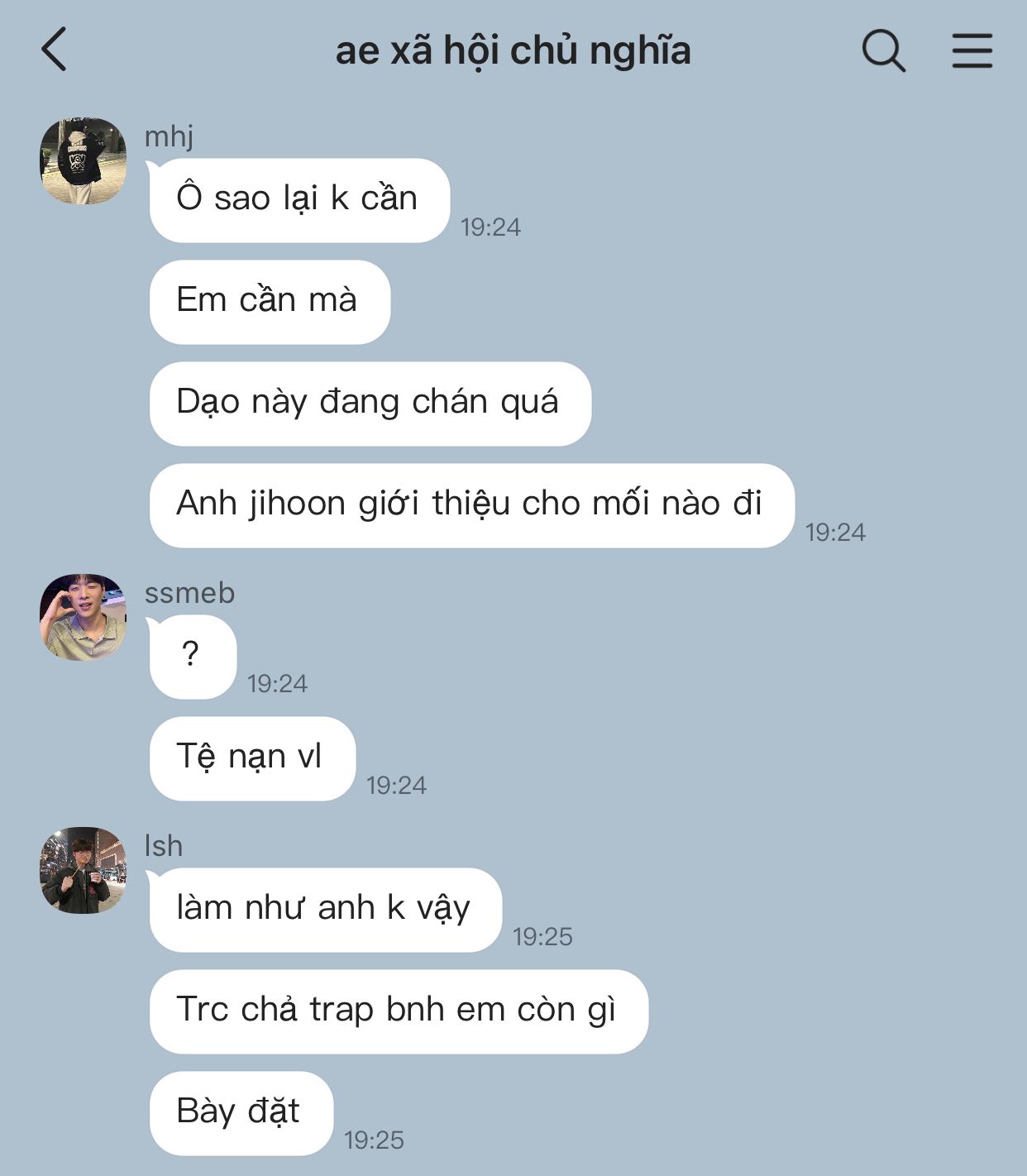Screen dimensions: 1027x1176
Task: Select the message Bày đặt
Action: 241,1113
